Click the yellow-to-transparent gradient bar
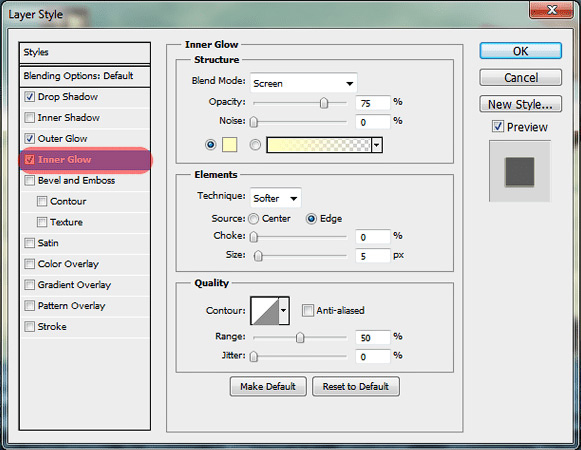Screen dimensions: 581x450 click(x=319, y=145)
